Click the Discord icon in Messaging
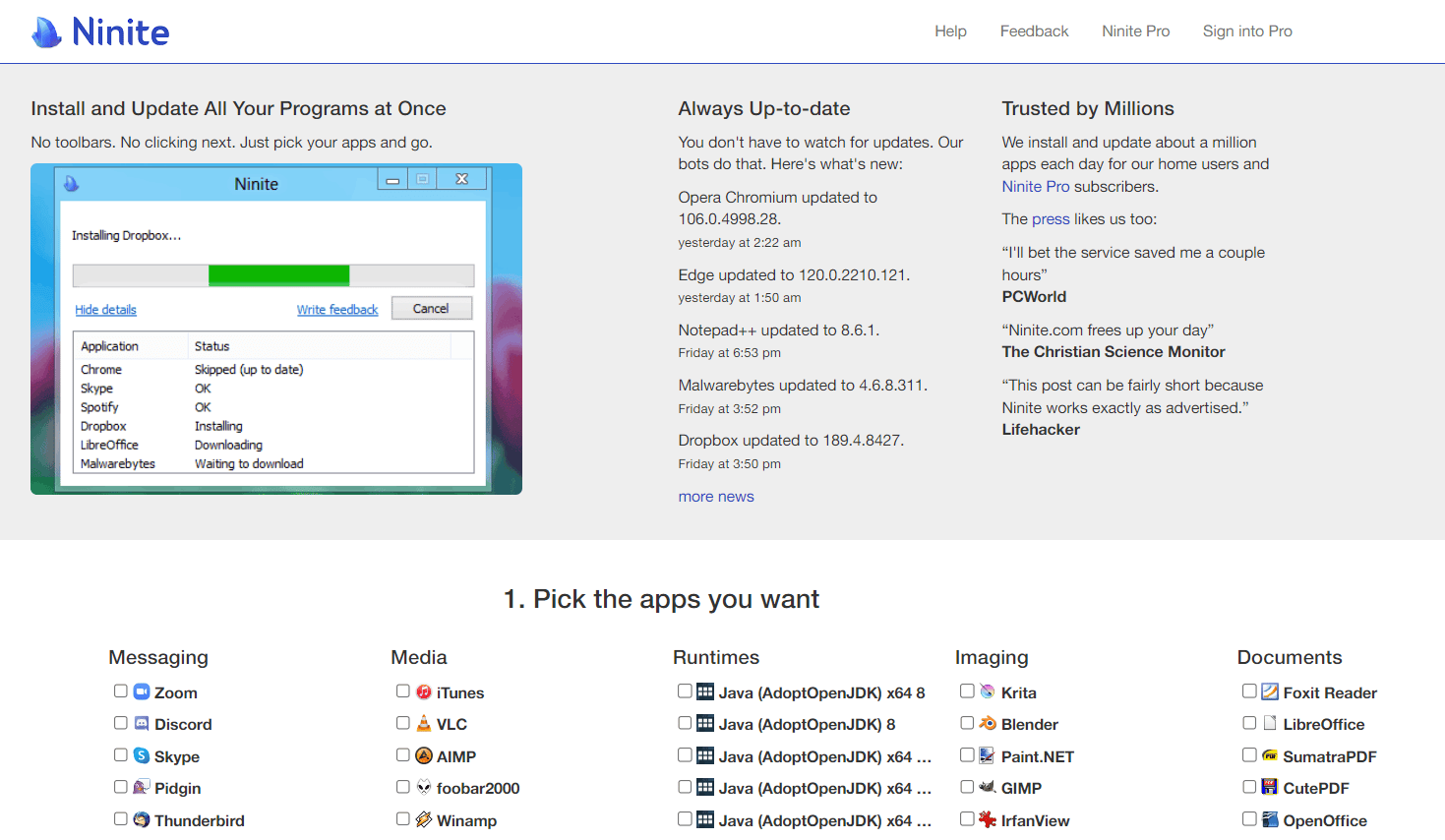 (x=141, y=723)
